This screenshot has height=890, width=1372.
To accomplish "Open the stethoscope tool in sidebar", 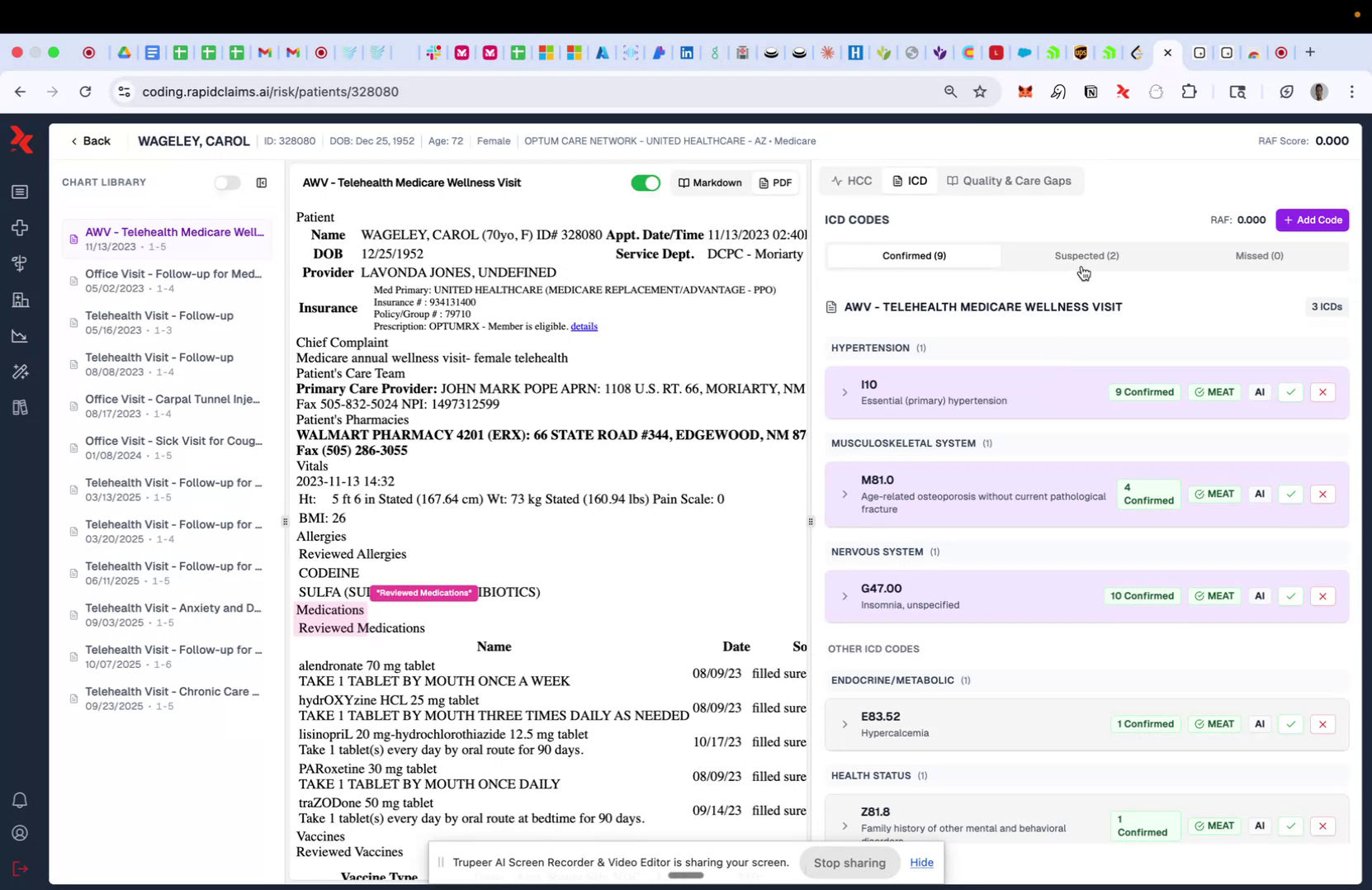I will pos(20,263).
